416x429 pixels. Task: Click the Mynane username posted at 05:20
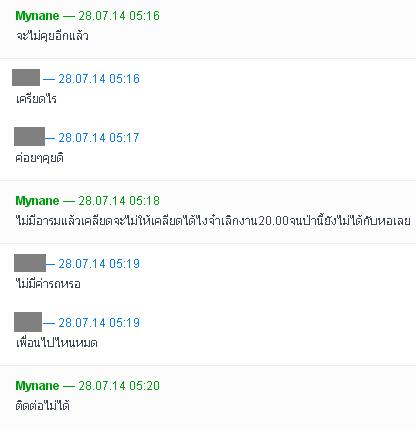tap(37, 386)
